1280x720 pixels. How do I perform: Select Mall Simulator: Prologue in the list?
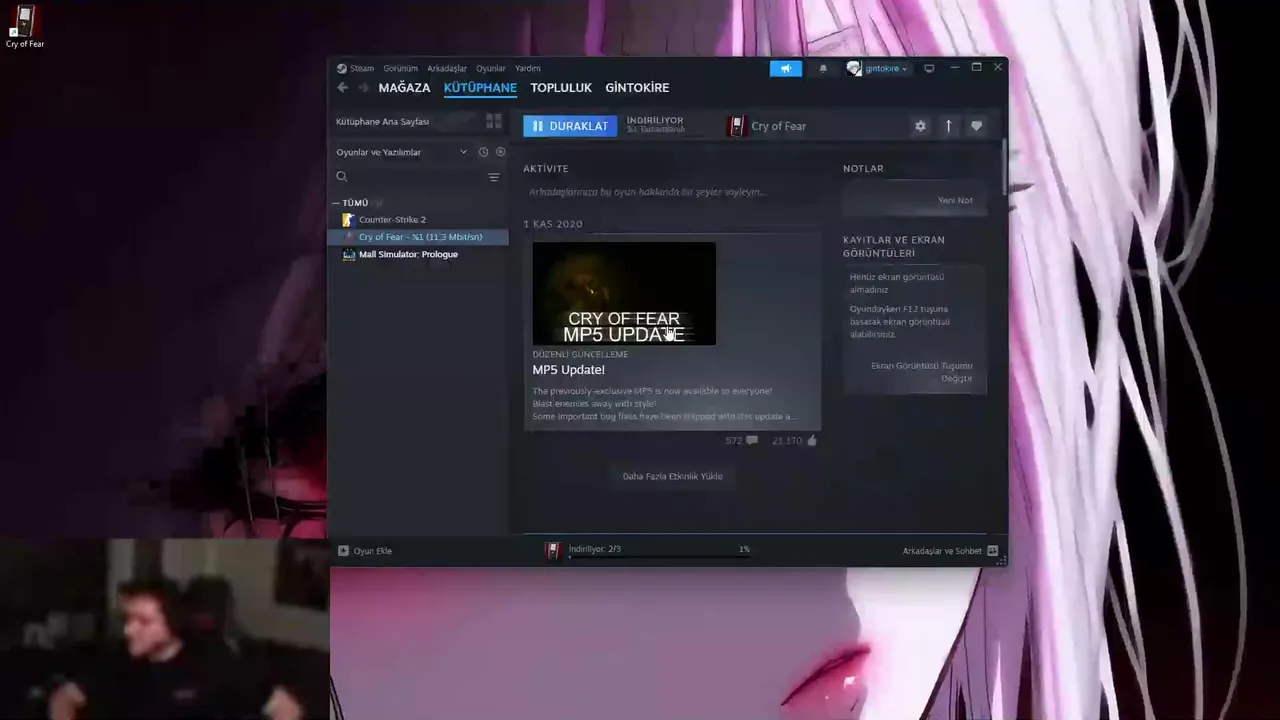pos(418,254)
